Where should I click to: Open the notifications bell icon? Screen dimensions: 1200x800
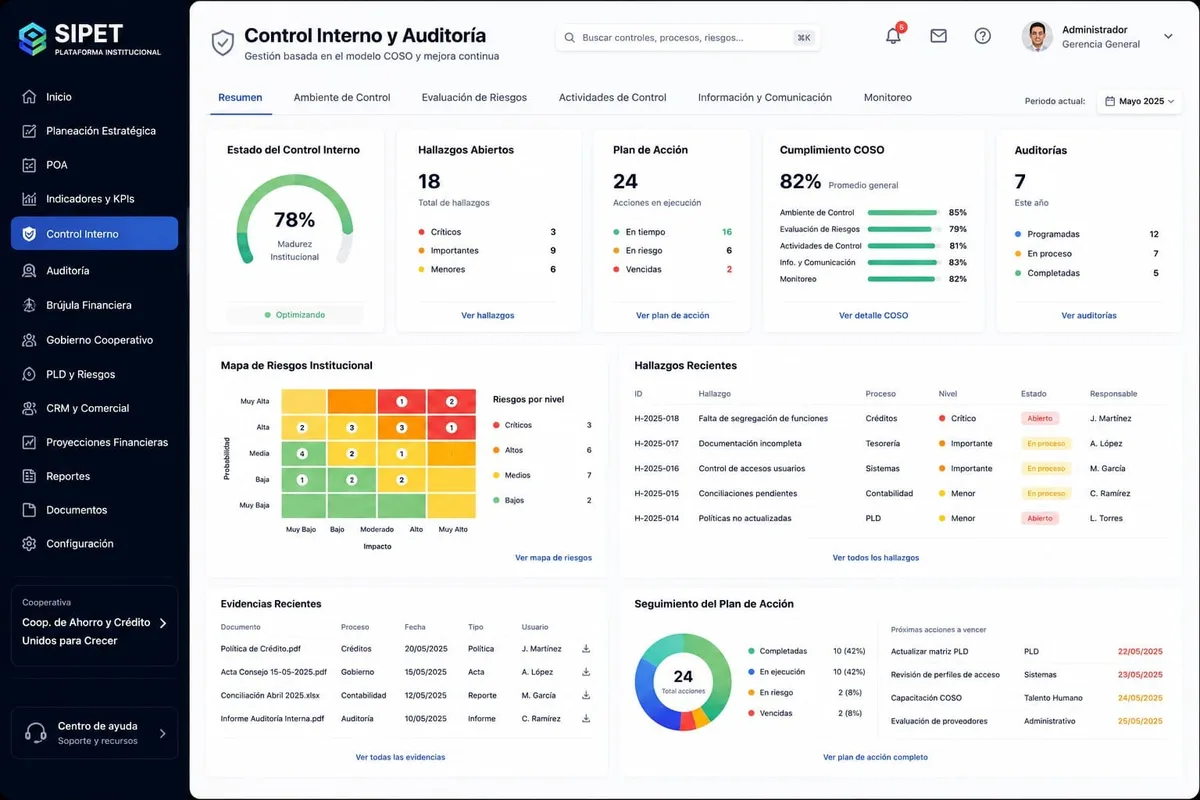(x=893, y=36)
